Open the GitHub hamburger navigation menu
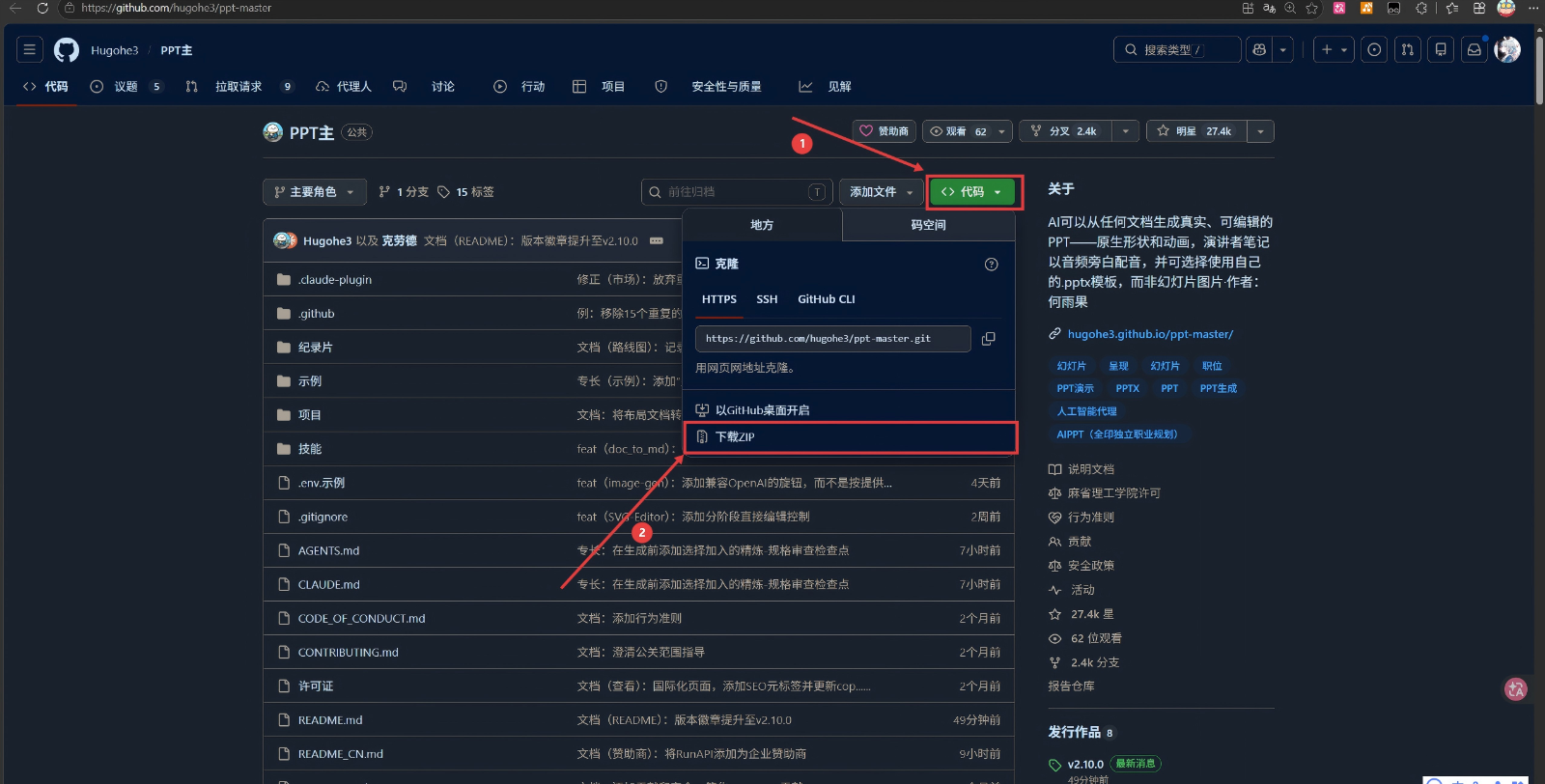Screen dimensions: 1545x784 click(x=30, y=49)
